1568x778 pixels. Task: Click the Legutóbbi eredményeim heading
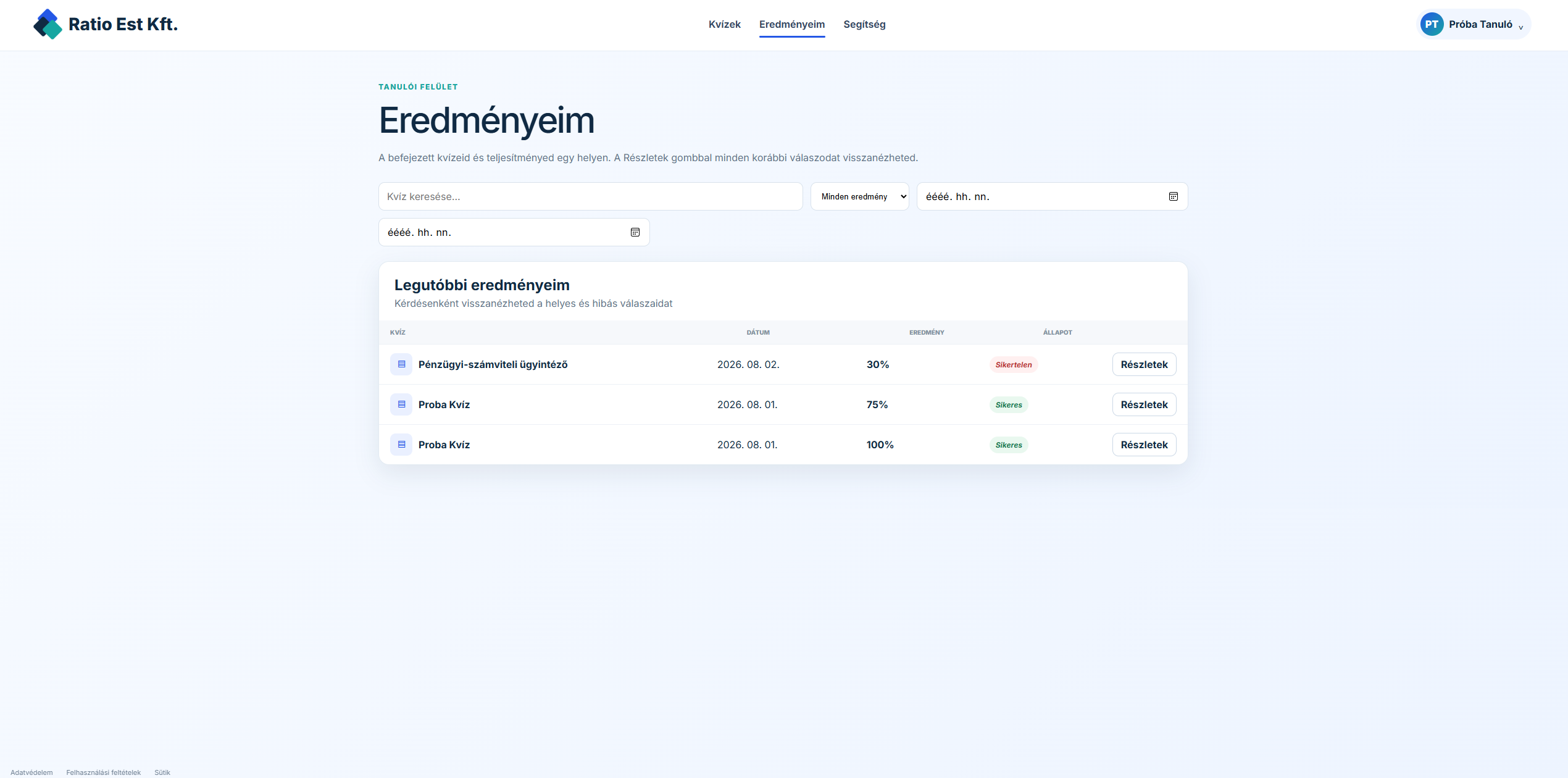click(x=482, y=285)
